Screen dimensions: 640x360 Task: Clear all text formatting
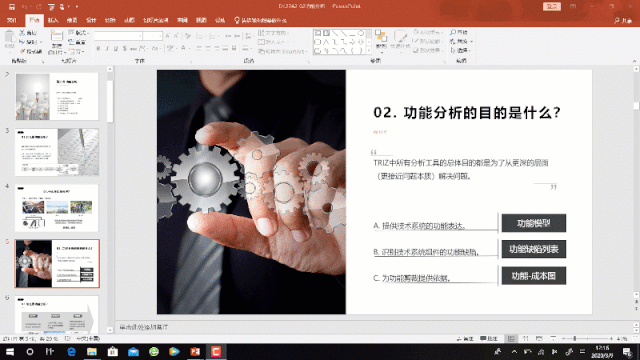pyautogui.click(x=188, y=36)
